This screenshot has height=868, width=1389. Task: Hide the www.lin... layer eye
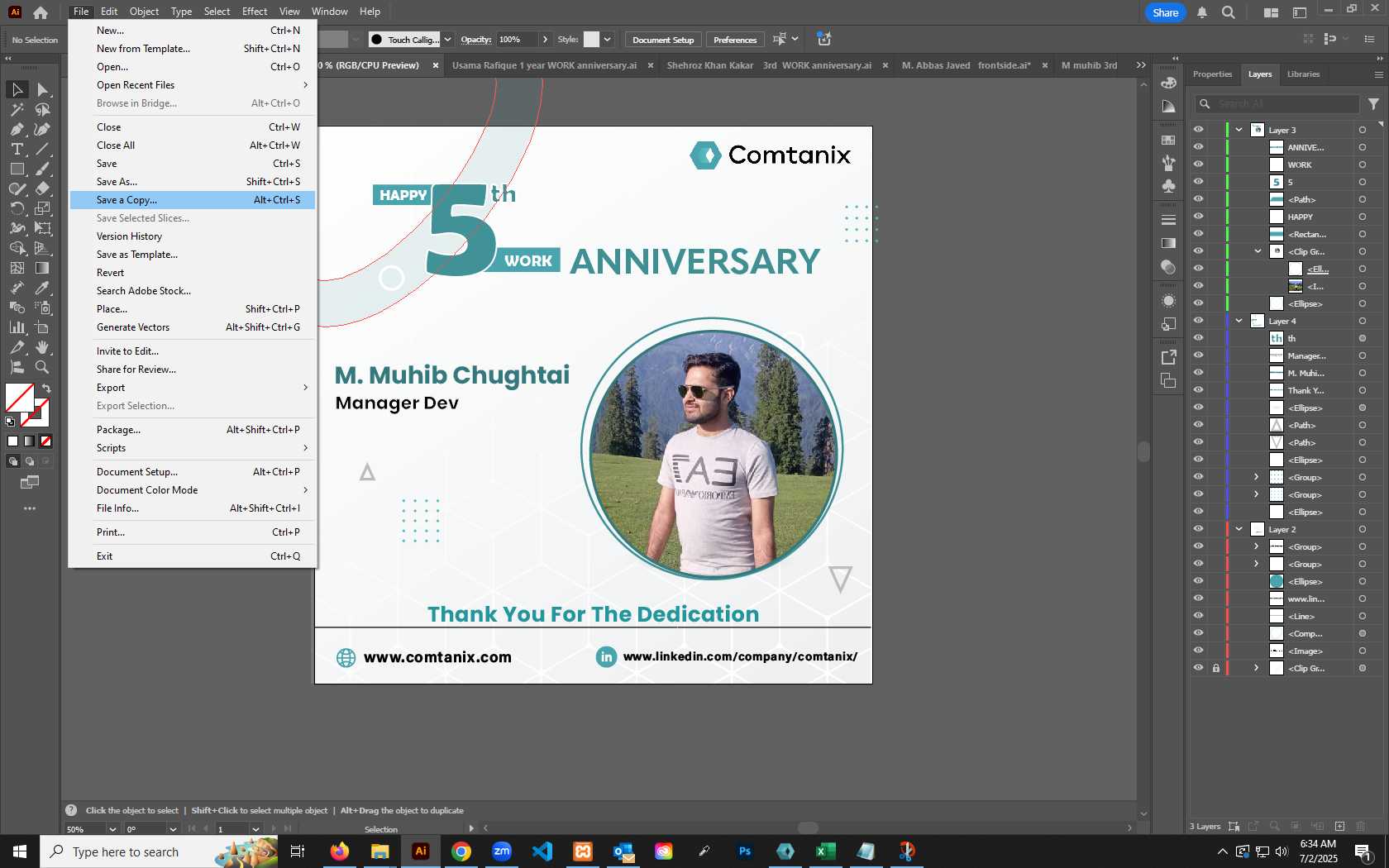tap(1198, 599)
